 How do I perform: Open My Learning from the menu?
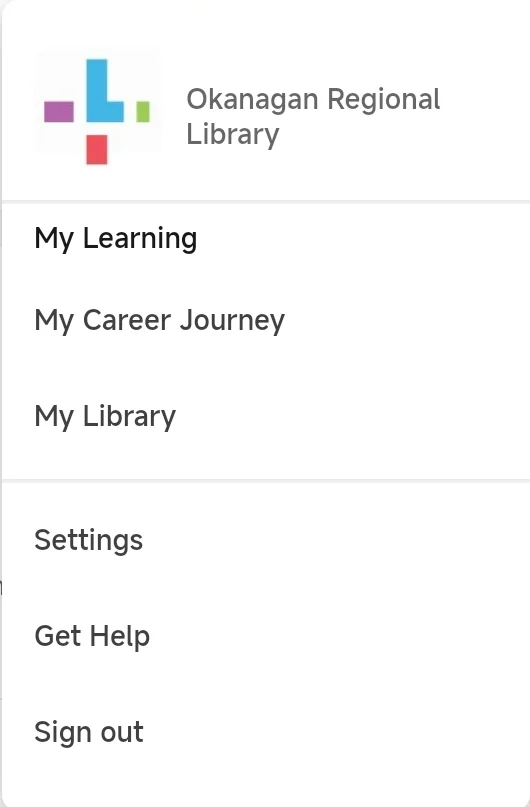click(x=116, y=238)
